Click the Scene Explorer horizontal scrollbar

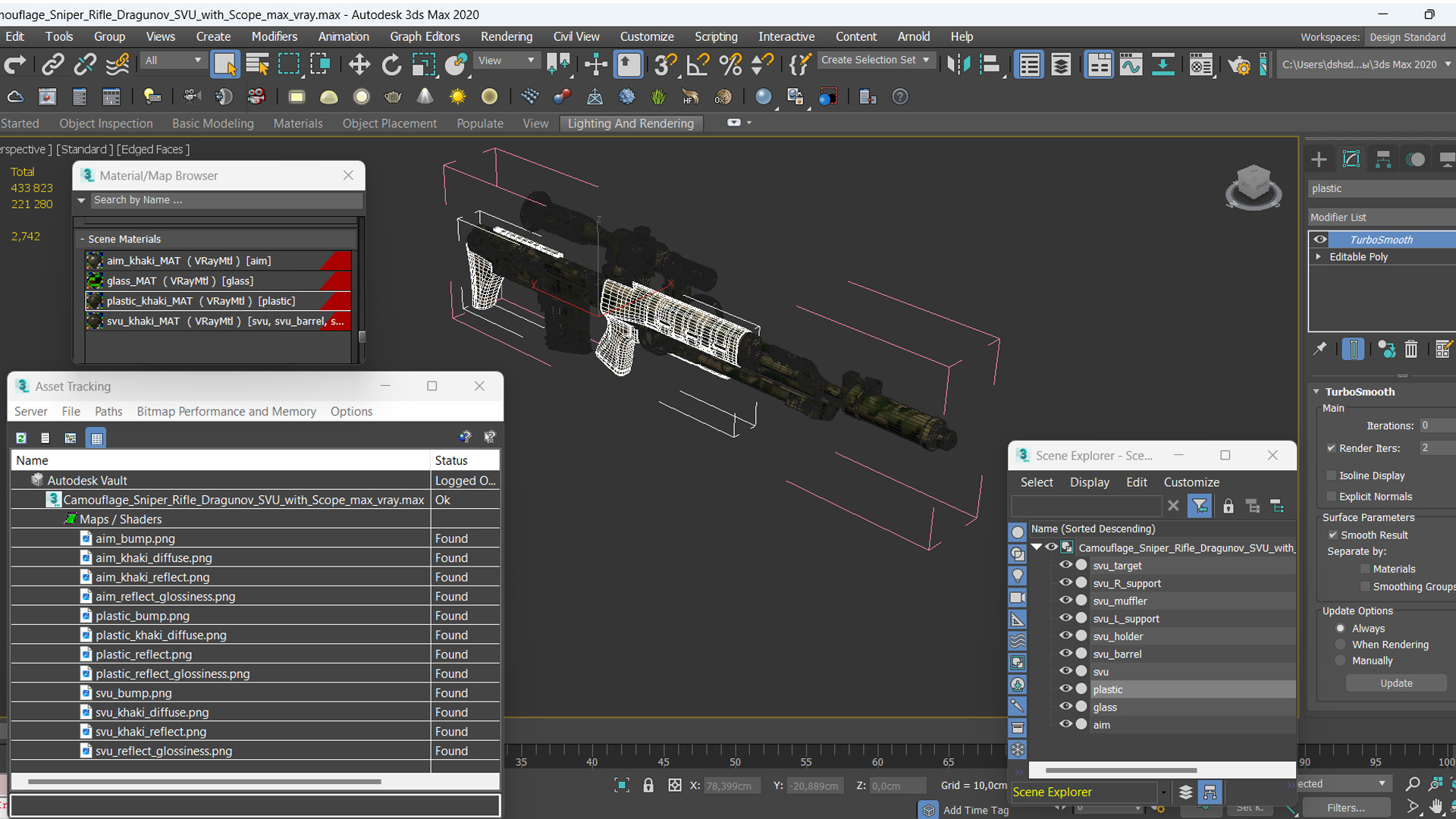(x=1121, y=770)
